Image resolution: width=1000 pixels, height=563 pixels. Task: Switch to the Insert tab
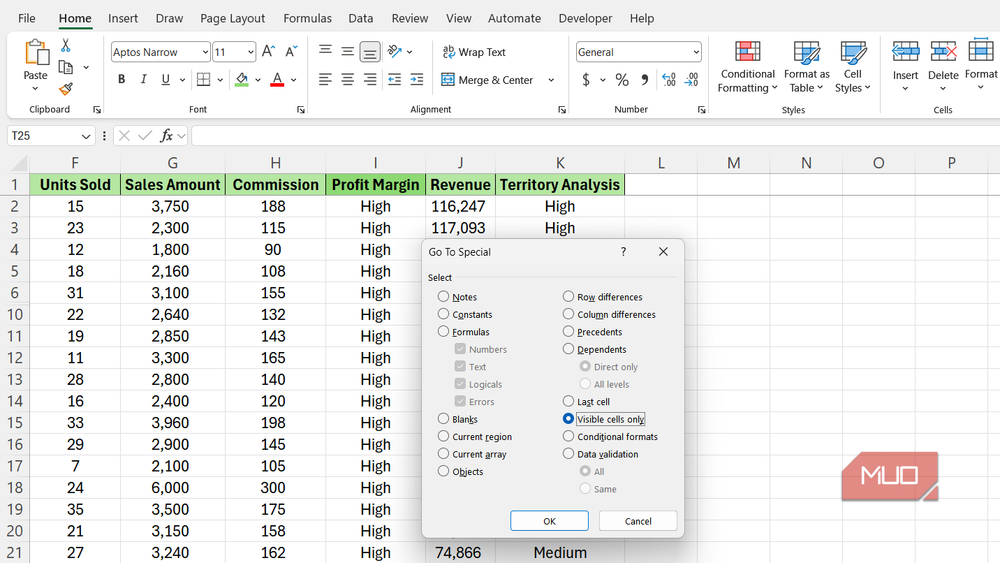(x=122, y=18)
